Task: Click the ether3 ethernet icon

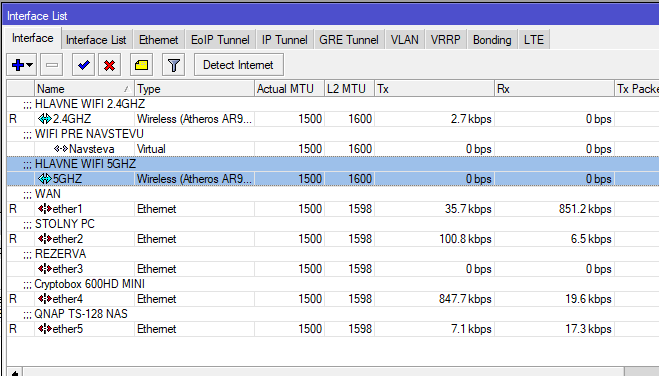Action: [x=45, y=269]
